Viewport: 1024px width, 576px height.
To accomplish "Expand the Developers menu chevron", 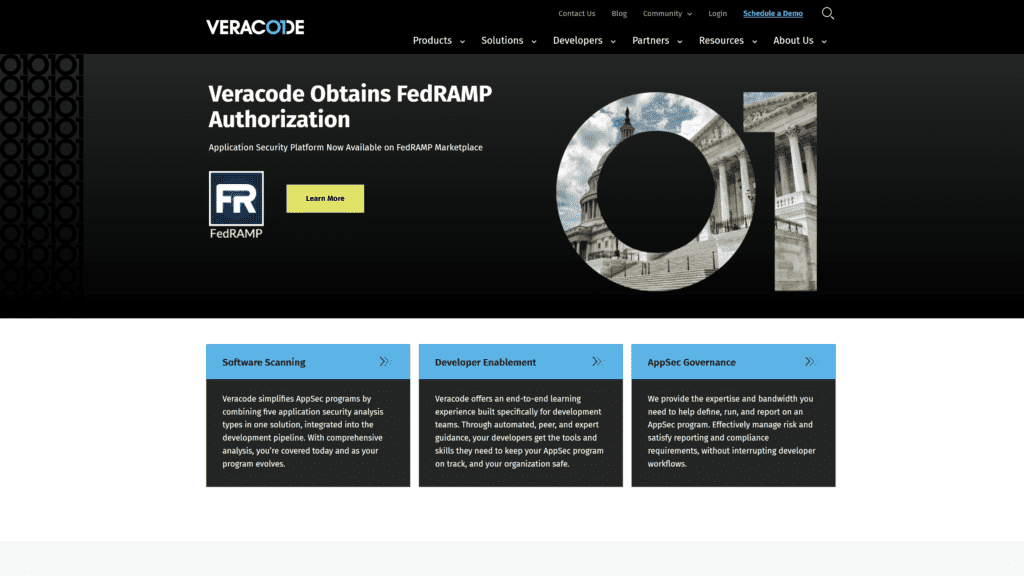I will point(613,42).
